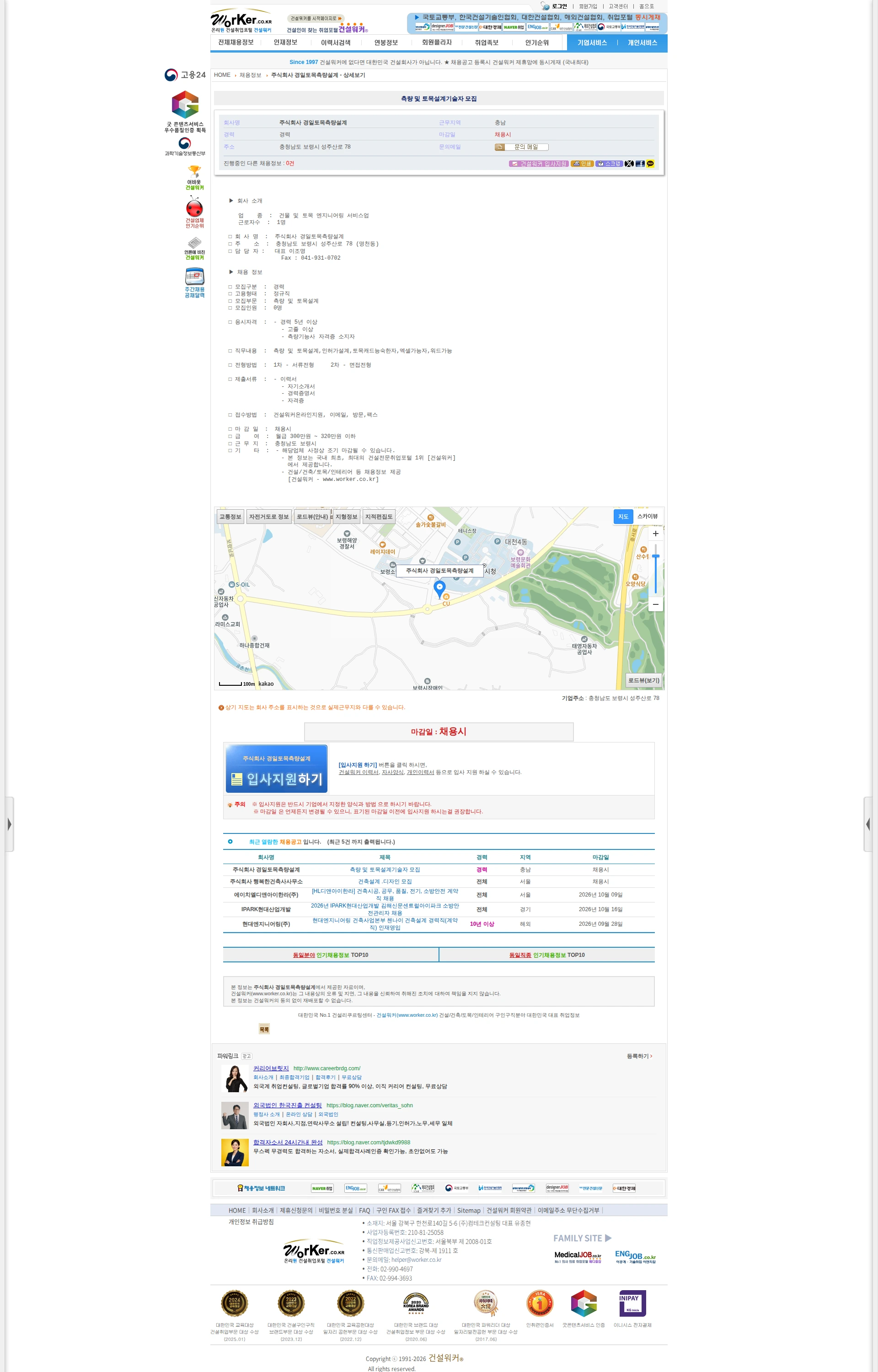
Task: Click the 인쇄 print button
Action: click(582, 164)
